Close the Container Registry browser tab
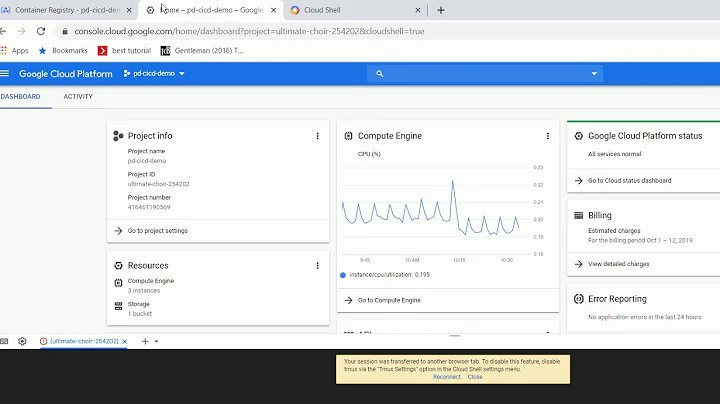Viewport: 720px width, 404px height. [x=129, y=10]
